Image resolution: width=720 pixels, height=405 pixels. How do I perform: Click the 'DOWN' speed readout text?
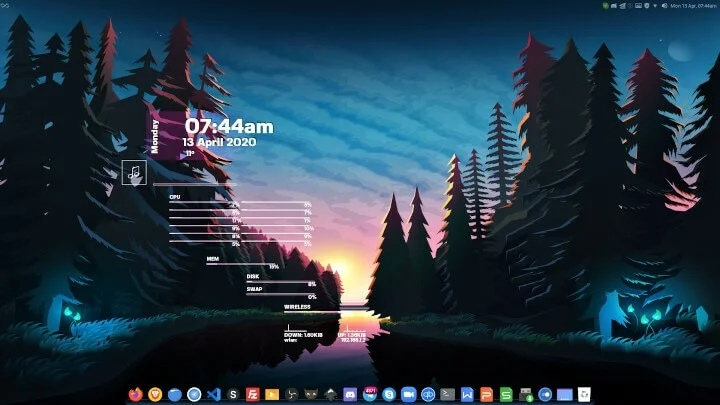coord(303,335)
